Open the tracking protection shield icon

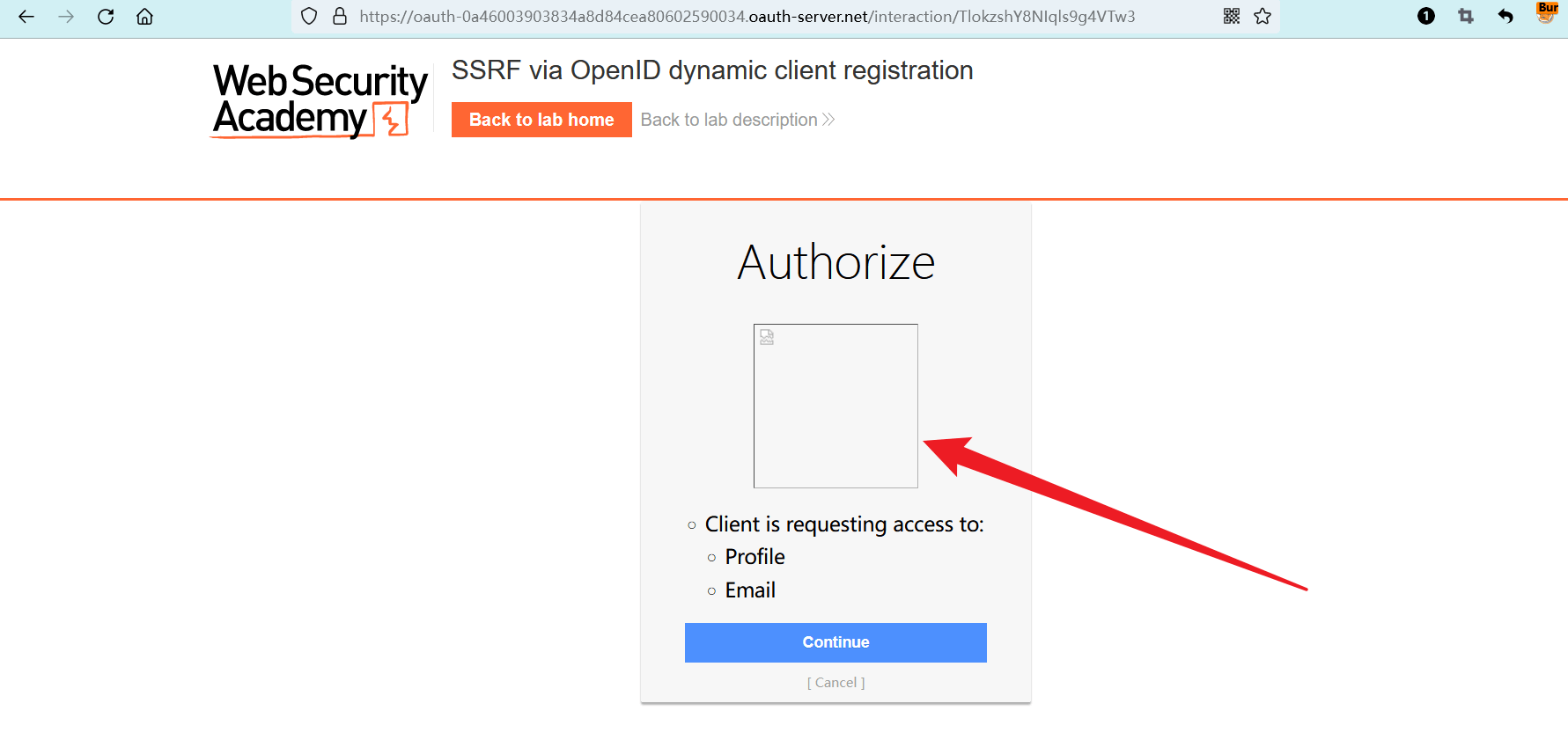pos(309,17)
